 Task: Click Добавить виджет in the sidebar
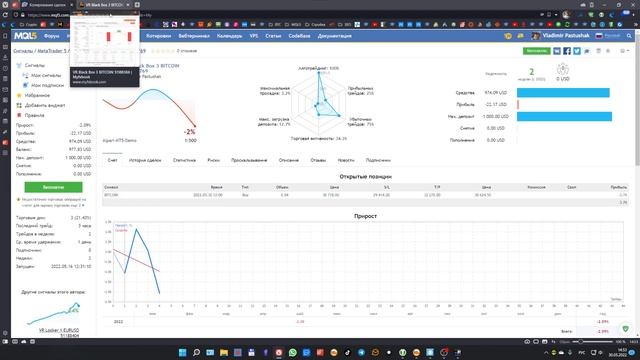pos(45,105)
